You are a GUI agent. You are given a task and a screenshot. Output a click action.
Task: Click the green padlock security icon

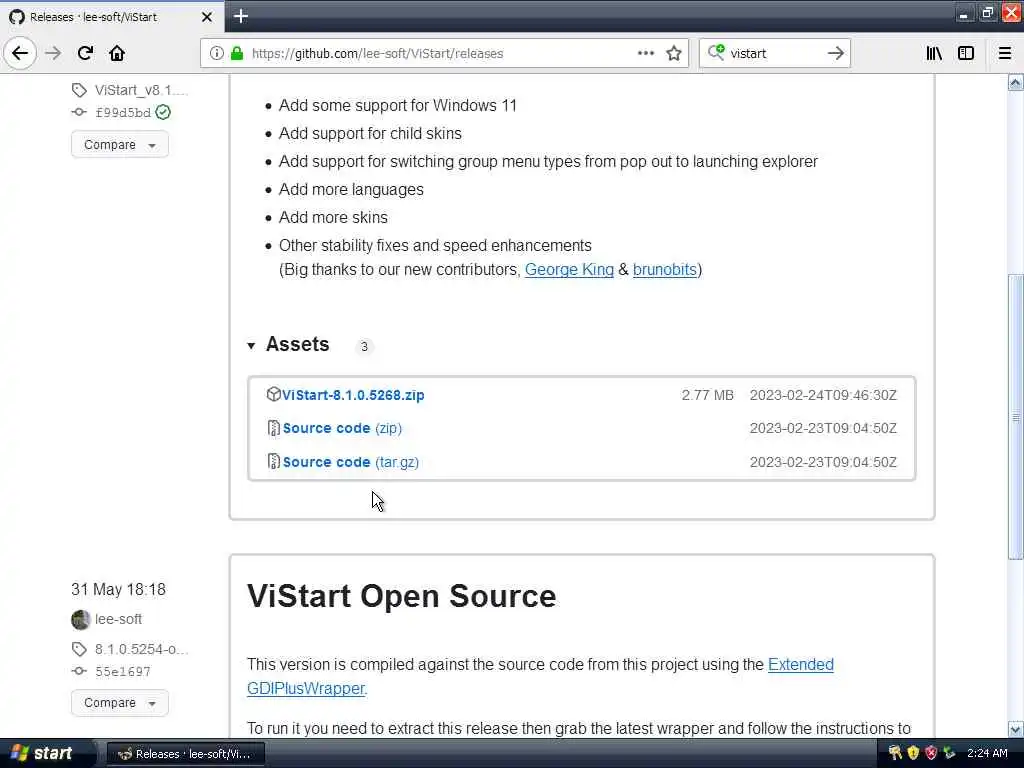tap(237, 54)
